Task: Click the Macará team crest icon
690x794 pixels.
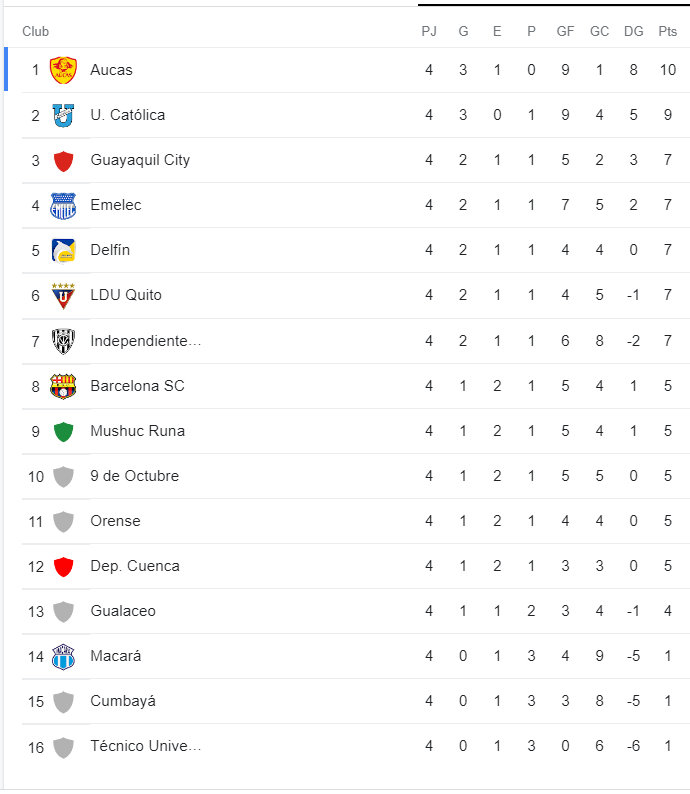Action: click(64, 657)
